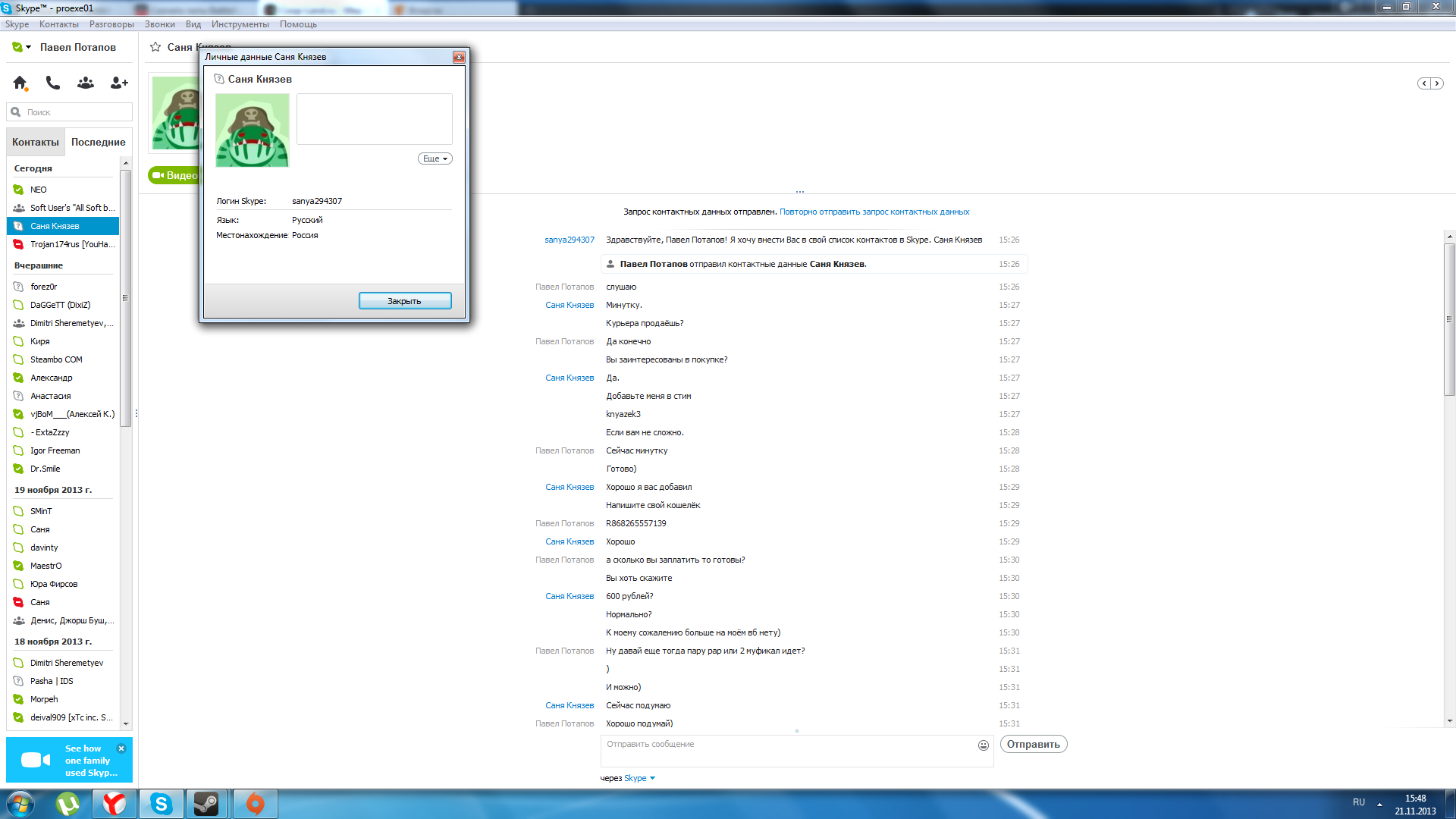This screenshot has width=1456, height=819.
Task: Open the emoticon picker icon
Action: [984, 745]
